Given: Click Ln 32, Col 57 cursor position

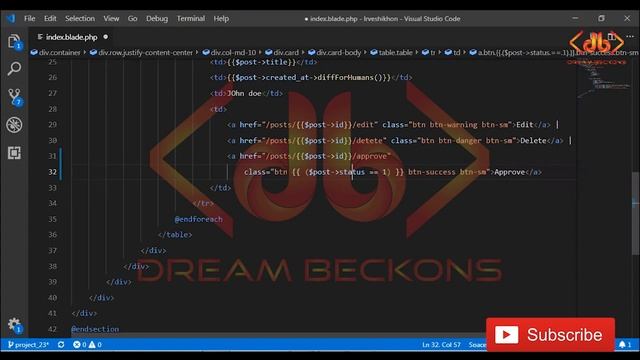Looking at the screenshot, I should coord(441,345).
